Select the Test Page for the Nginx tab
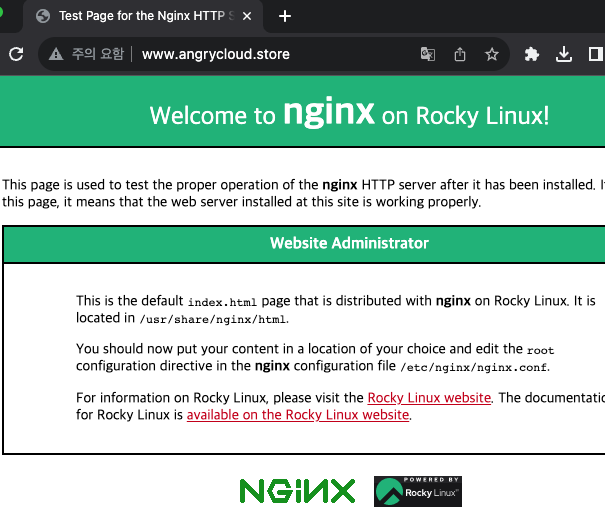Screen dimensions: 605x519 pyautogui.click(x=143, y=16)
